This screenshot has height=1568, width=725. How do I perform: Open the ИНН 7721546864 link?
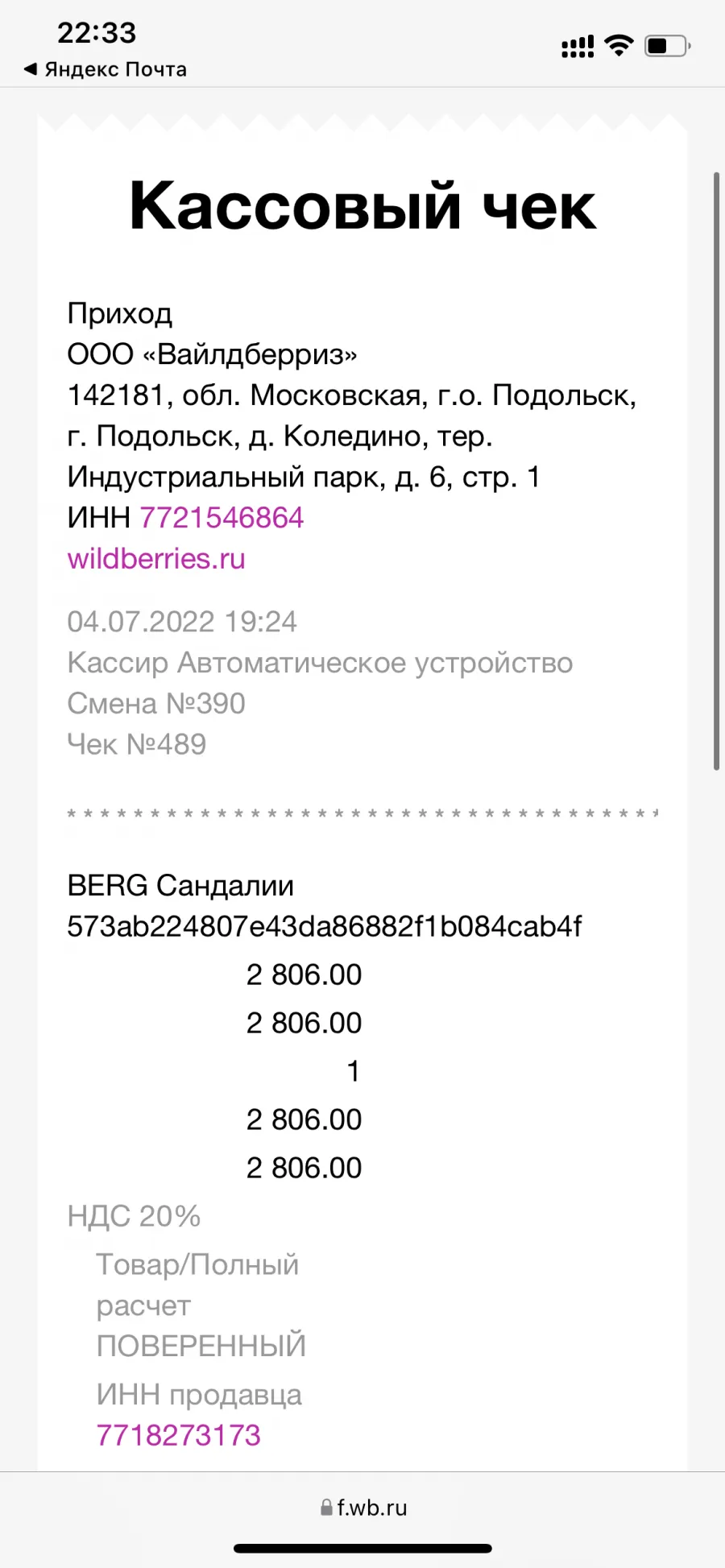[x=222, y=518]
